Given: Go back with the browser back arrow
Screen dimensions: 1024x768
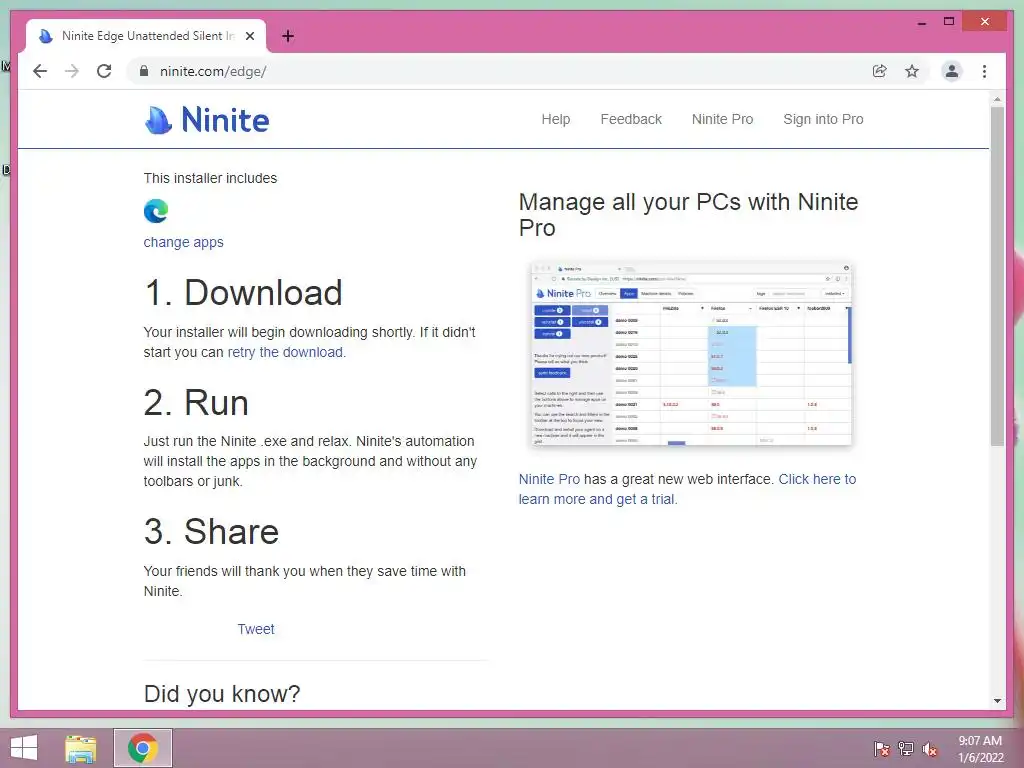Looking at the screenshot, I should coord(40,71).
